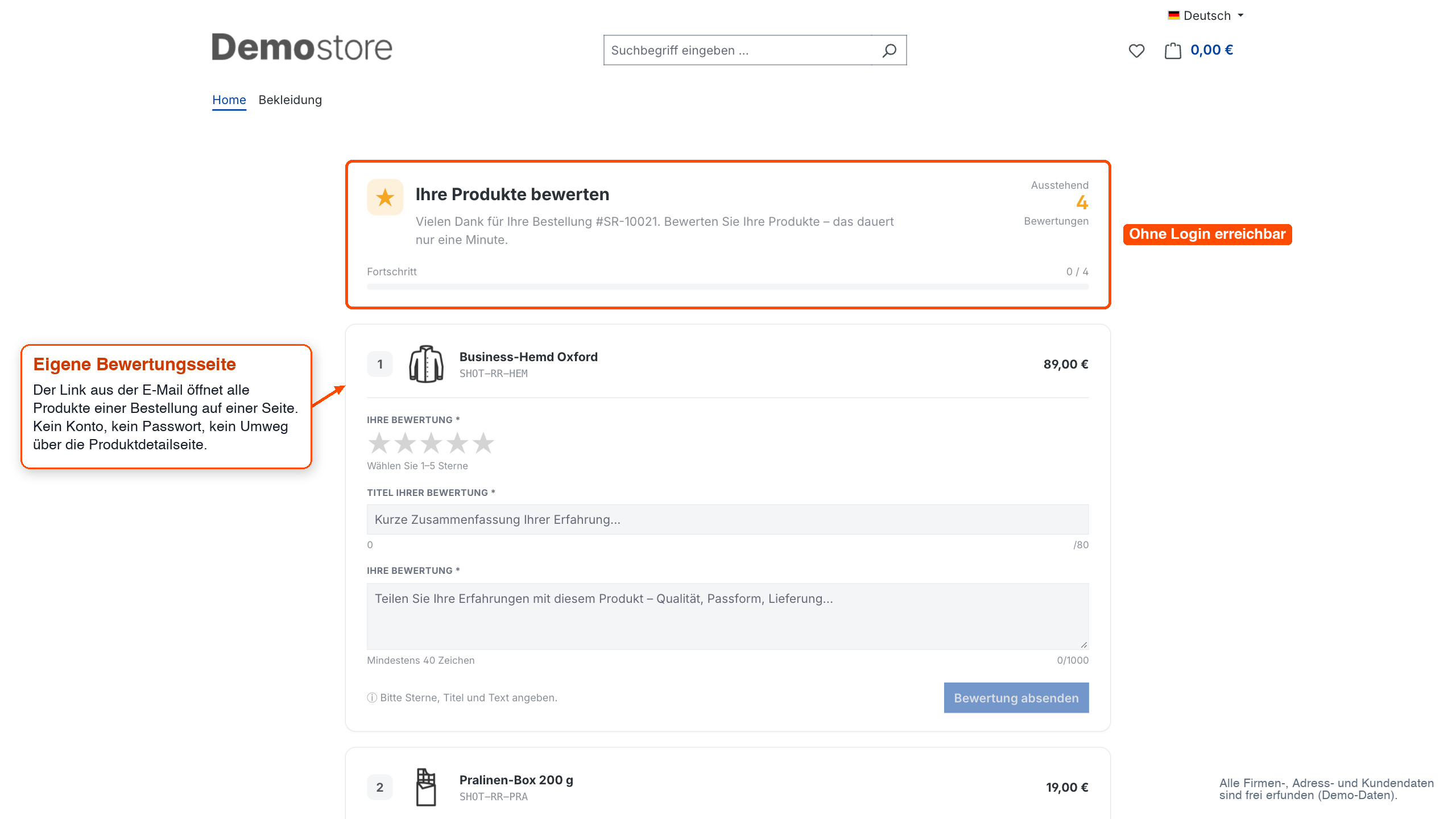Click the Demostore logo
Screen dimensions: 1456x819
(302, 47)
